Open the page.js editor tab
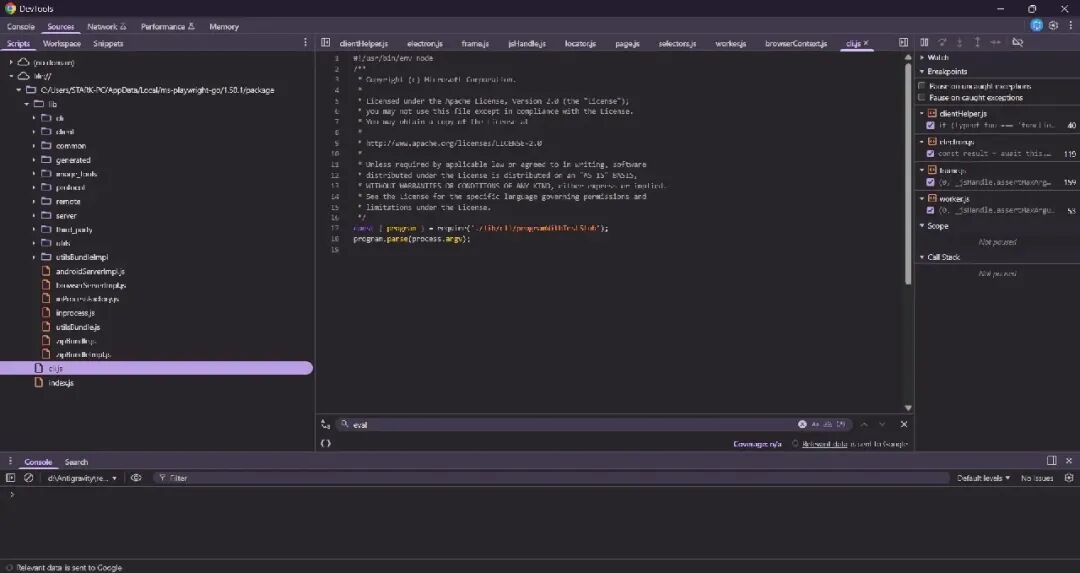Image resolution: width=1080 pixels, height=573 pixels. 627,43
